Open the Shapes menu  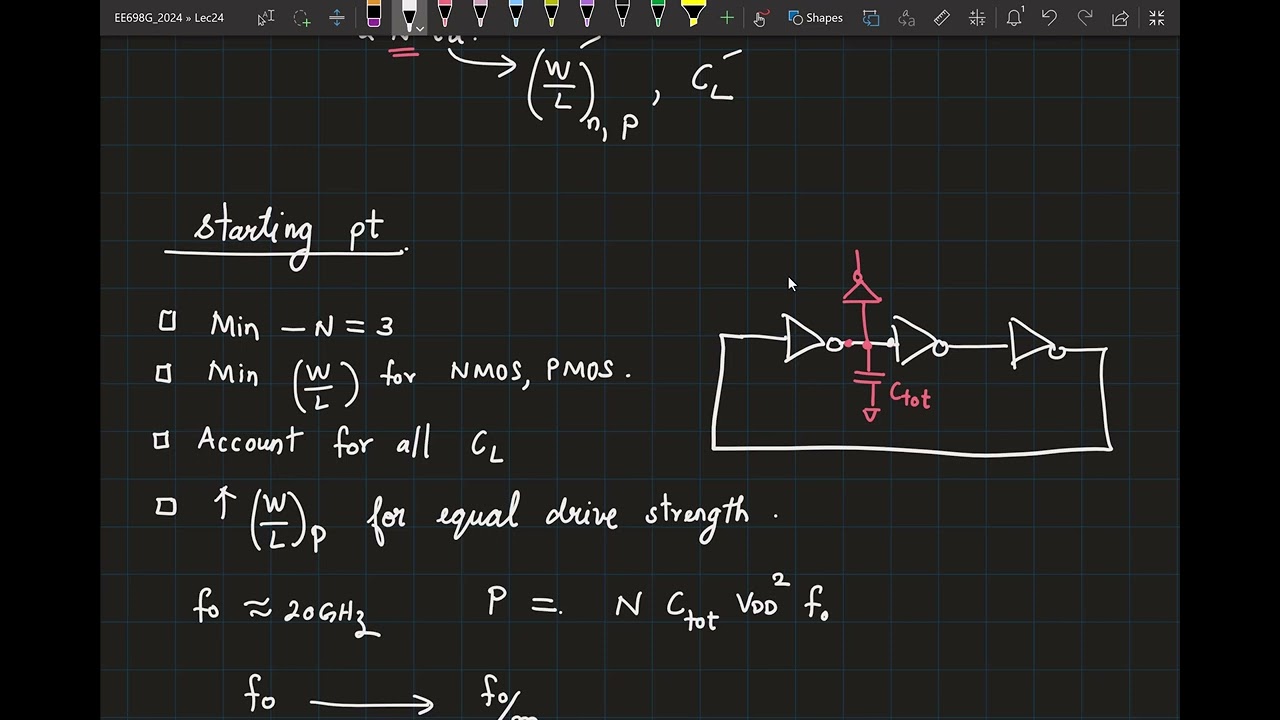[816, 18]
